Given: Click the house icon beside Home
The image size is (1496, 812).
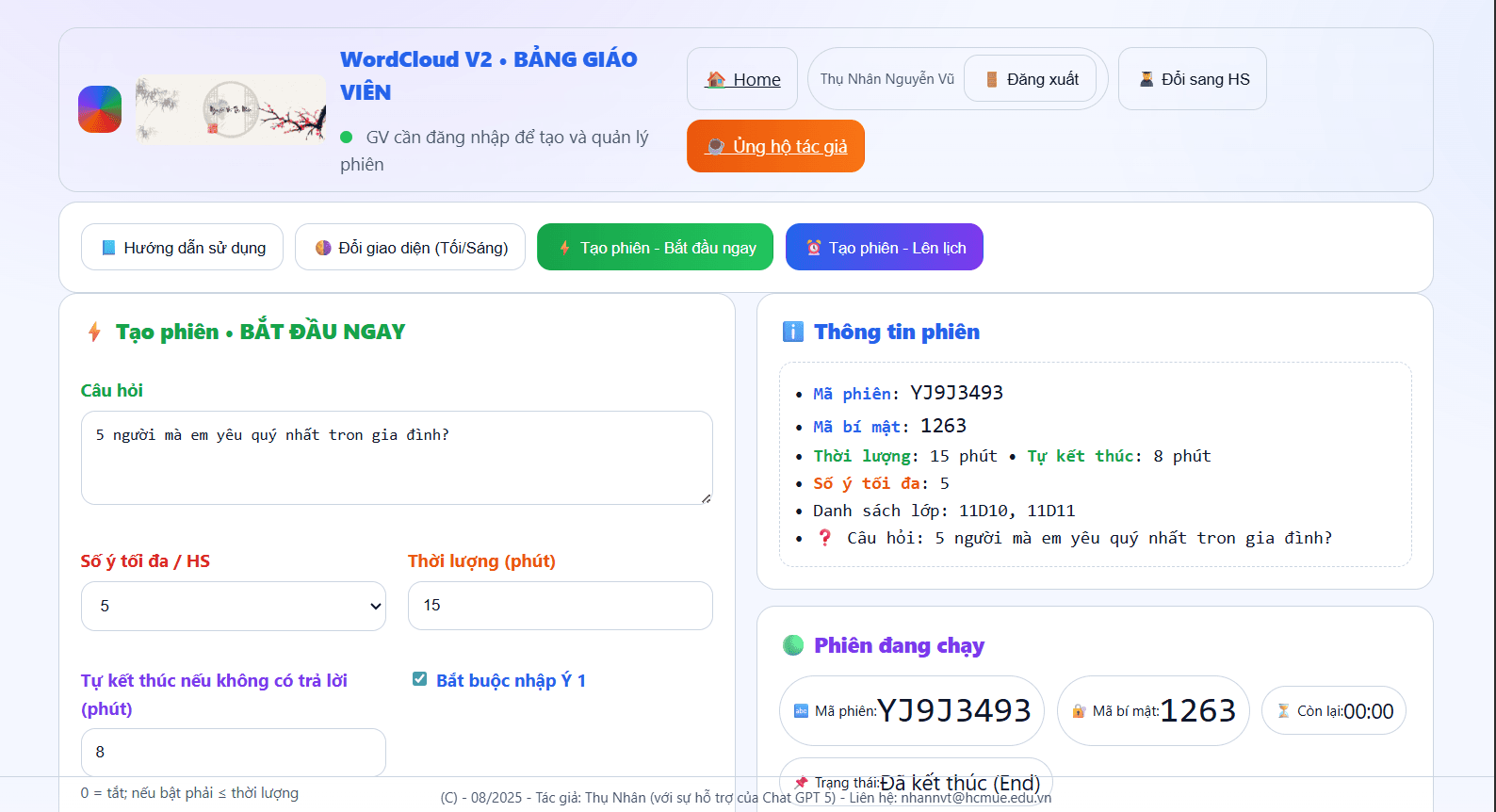Looking at the screenshot, I should (716, 79).
